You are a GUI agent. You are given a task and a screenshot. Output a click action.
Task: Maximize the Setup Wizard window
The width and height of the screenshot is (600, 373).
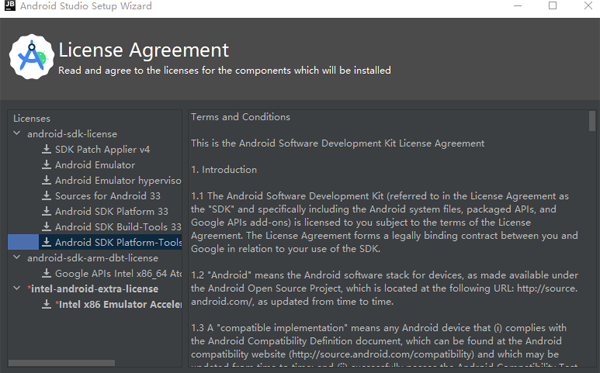coord(553,6)
